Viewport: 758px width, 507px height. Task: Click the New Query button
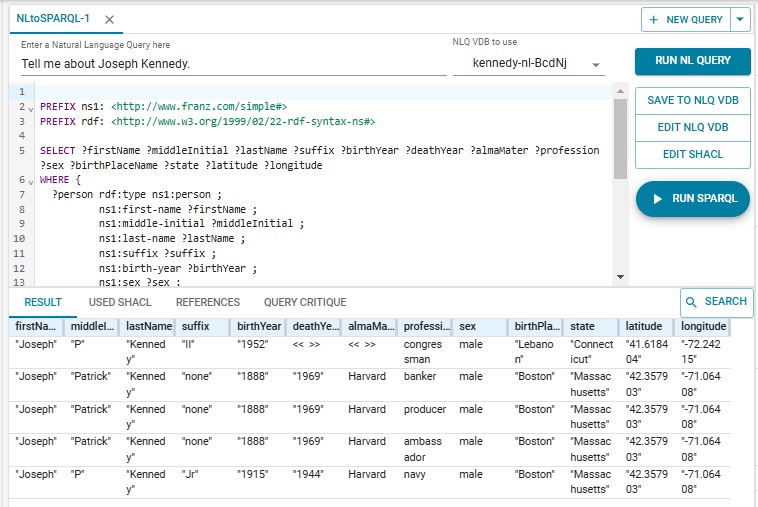(686, 19)
